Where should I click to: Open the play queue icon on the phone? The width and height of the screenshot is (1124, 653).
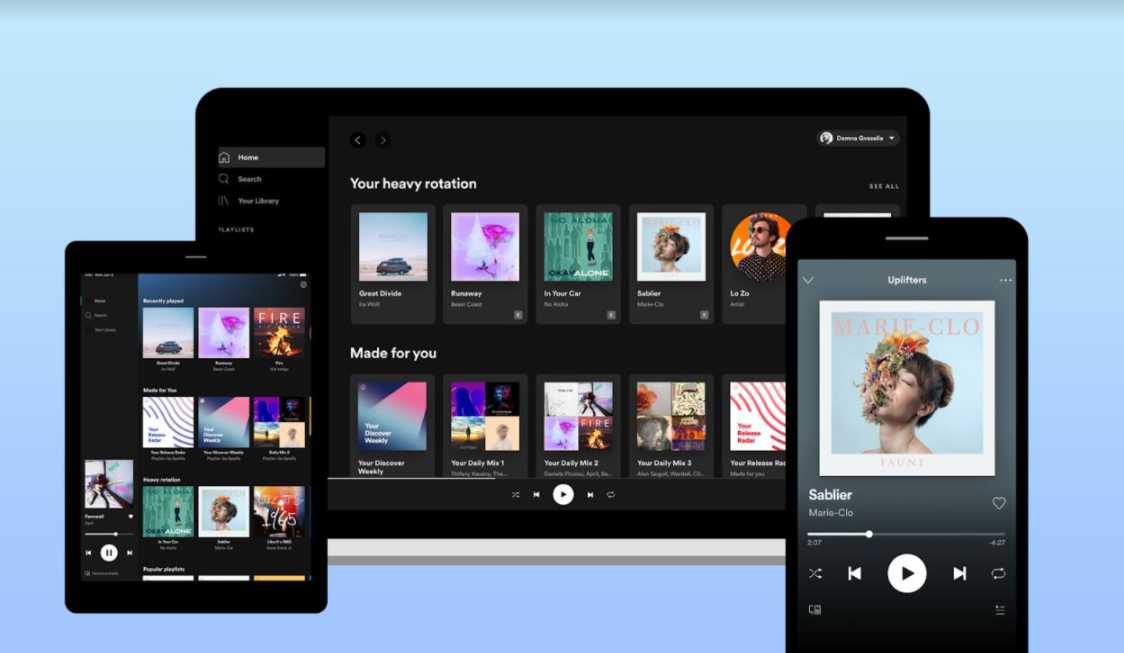pyautogui.click(x=1000, y=610)
